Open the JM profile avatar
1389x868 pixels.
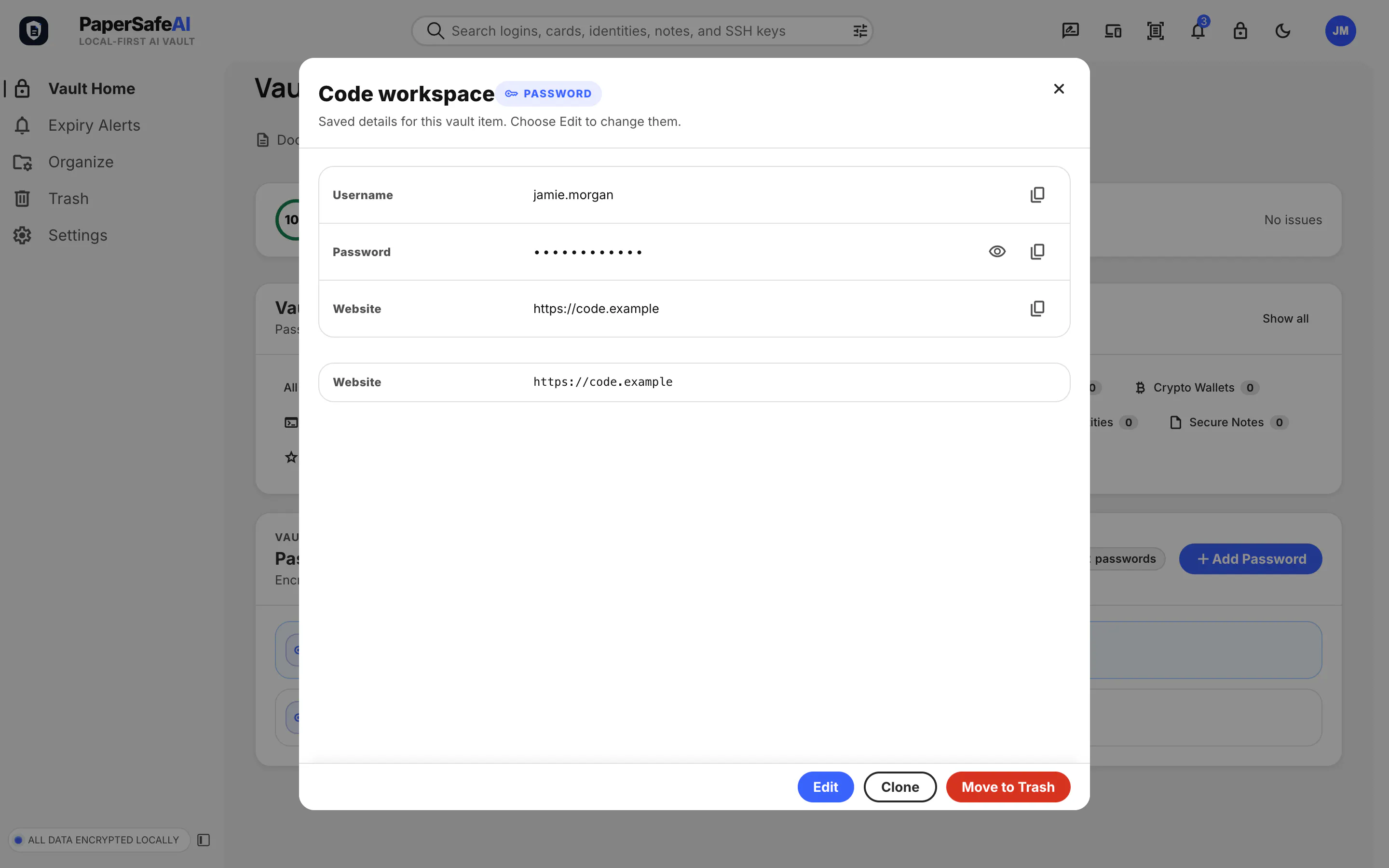(1340, 31)
